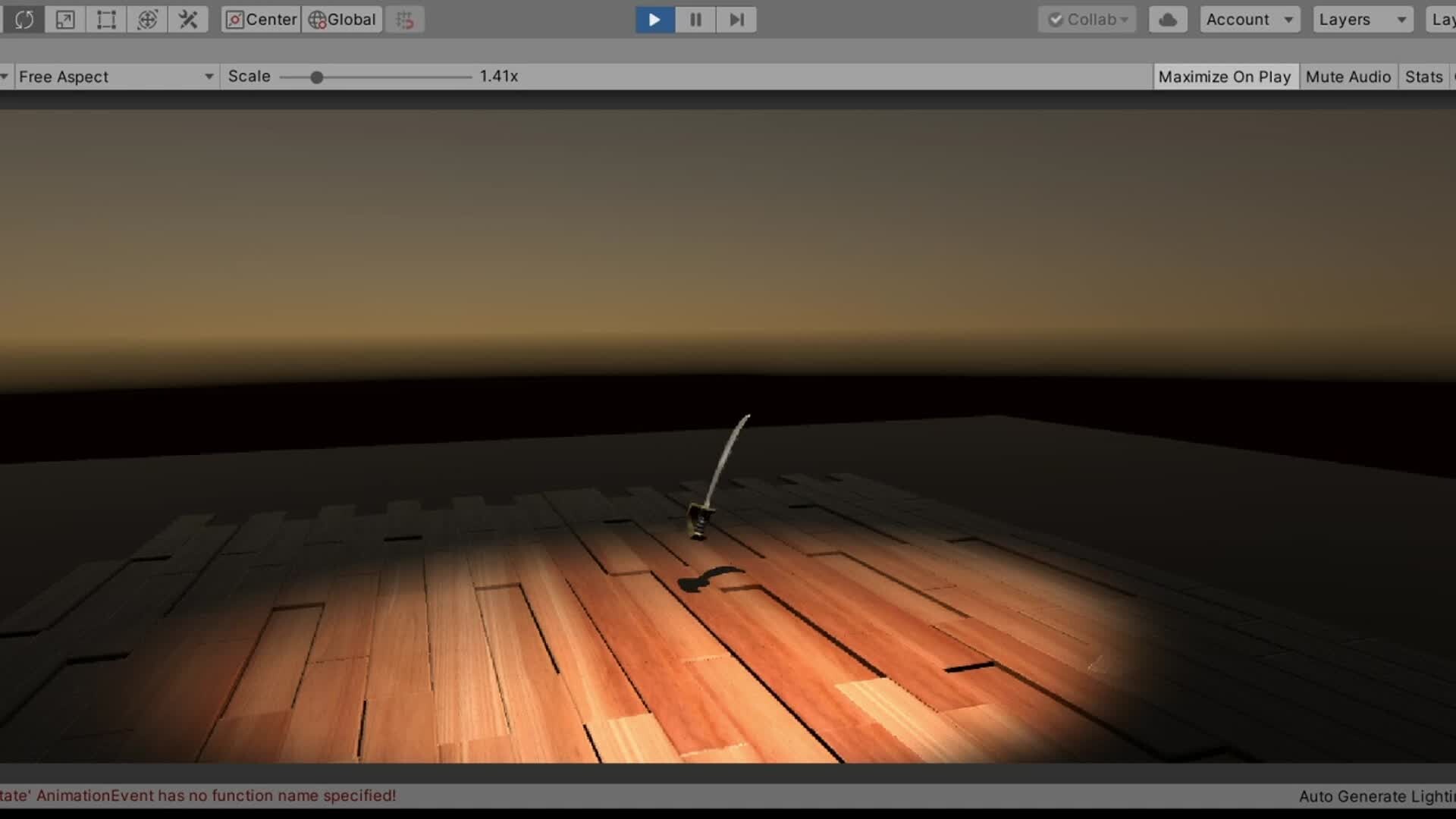Select the combined Transform tool
1456x819 pixels.
click(x=147, y=20)
